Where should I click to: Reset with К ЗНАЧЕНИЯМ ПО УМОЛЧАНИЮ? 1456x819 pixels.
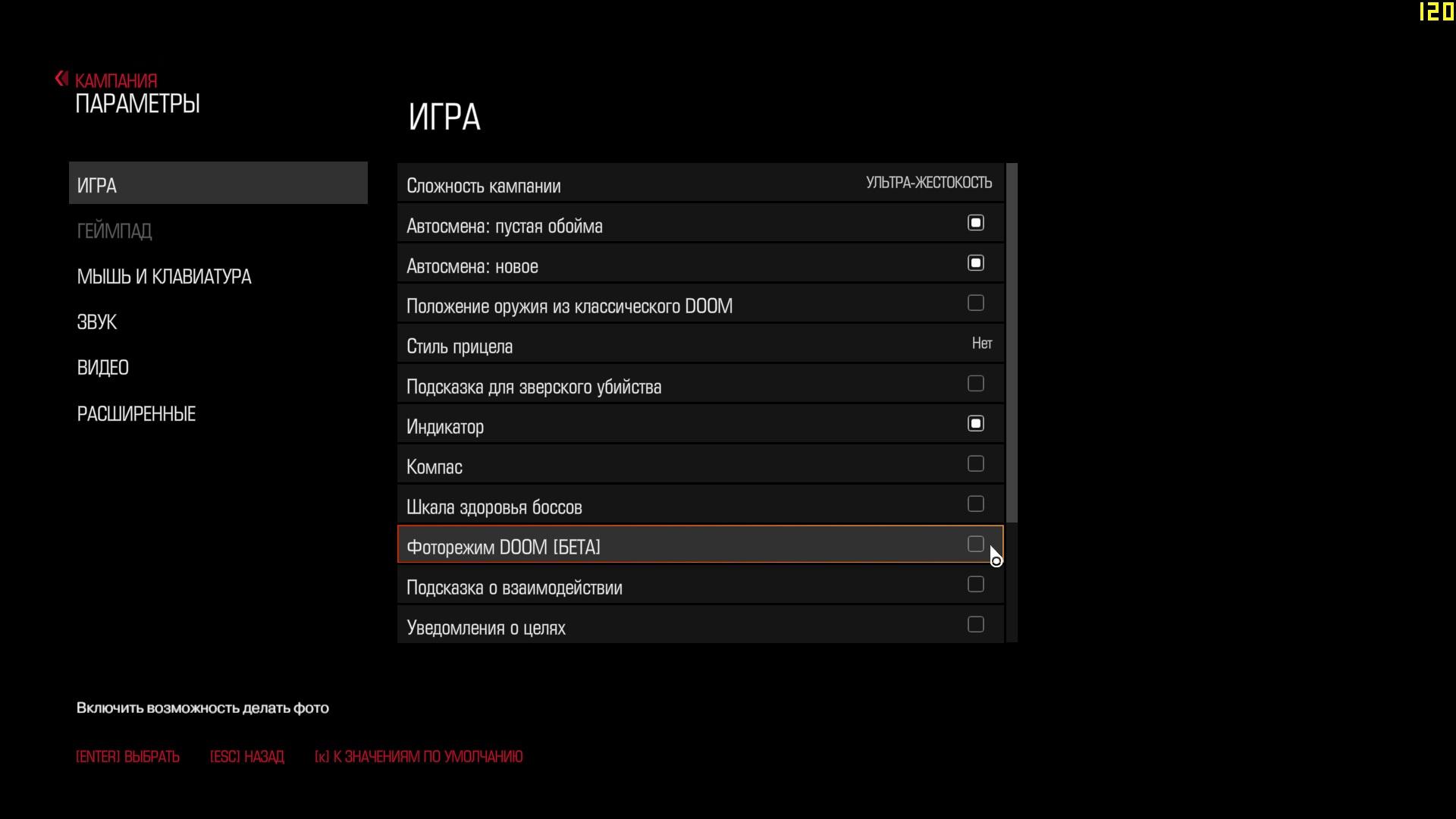[x=419, y=757]
